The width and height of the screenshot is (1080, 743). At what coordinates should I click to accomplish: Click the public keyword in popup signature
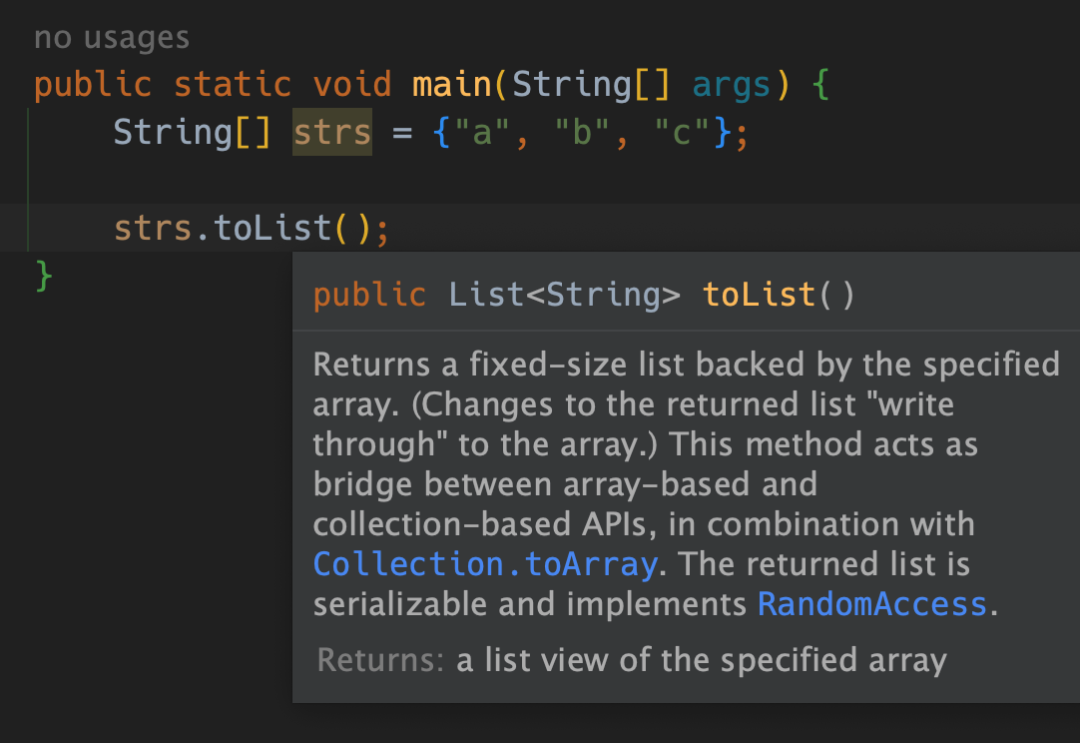(x=370, y=295)
